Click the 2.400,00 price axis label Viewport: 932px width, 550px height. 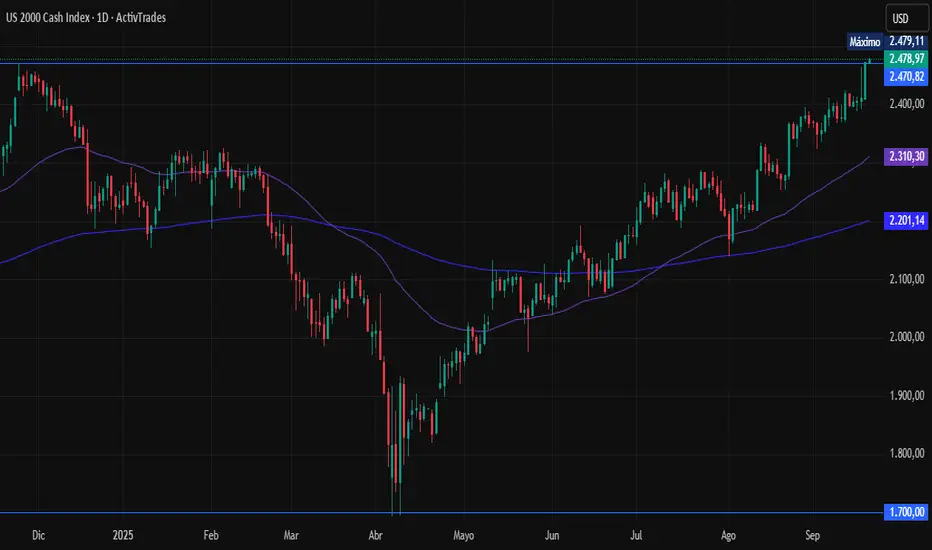click(x=906, y=103)
